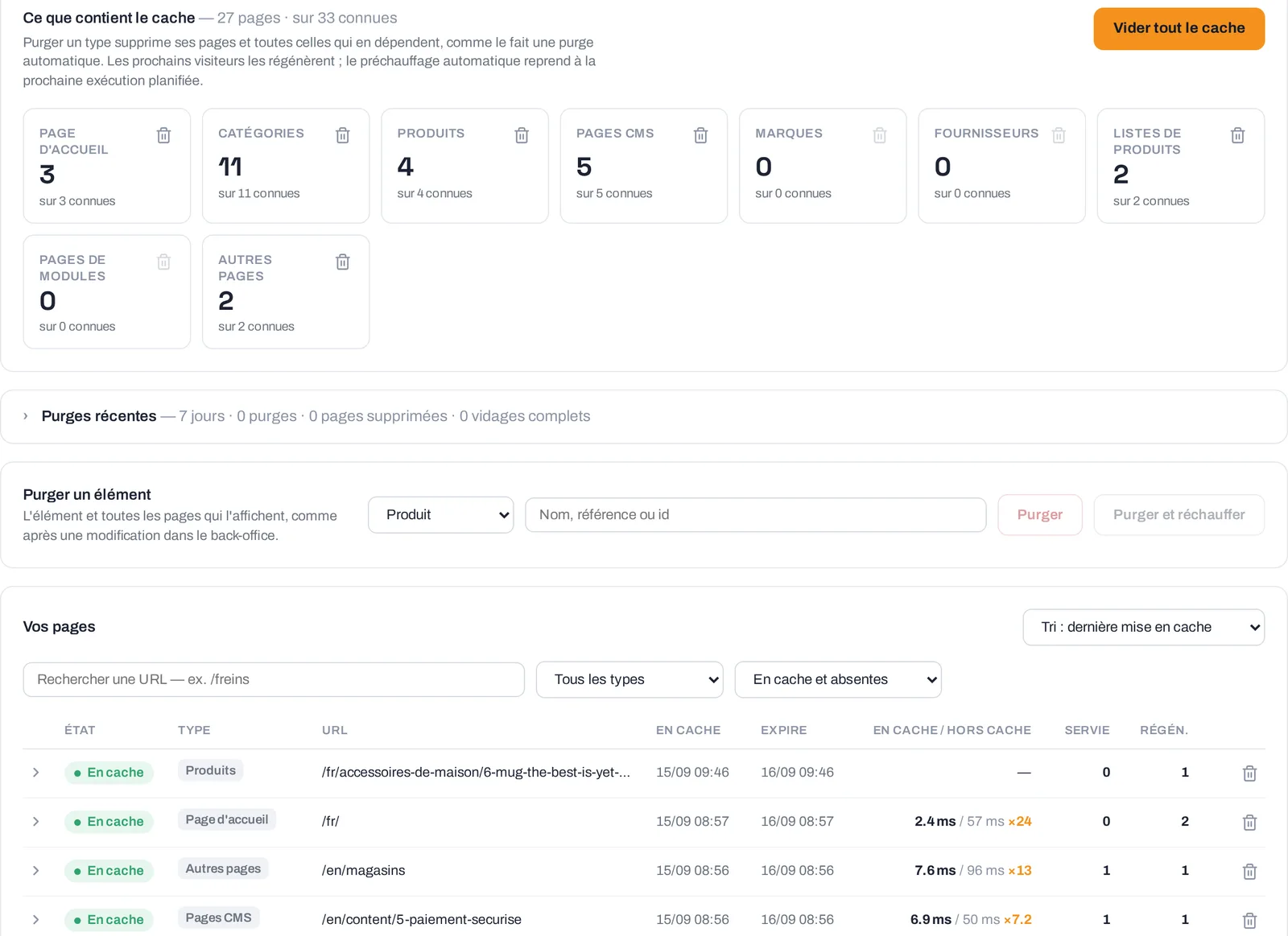This screenshot has height=936, width=1288.
Task: Expand the /fr/ row details
Action: pyautogui.click(x=35, y=822)
